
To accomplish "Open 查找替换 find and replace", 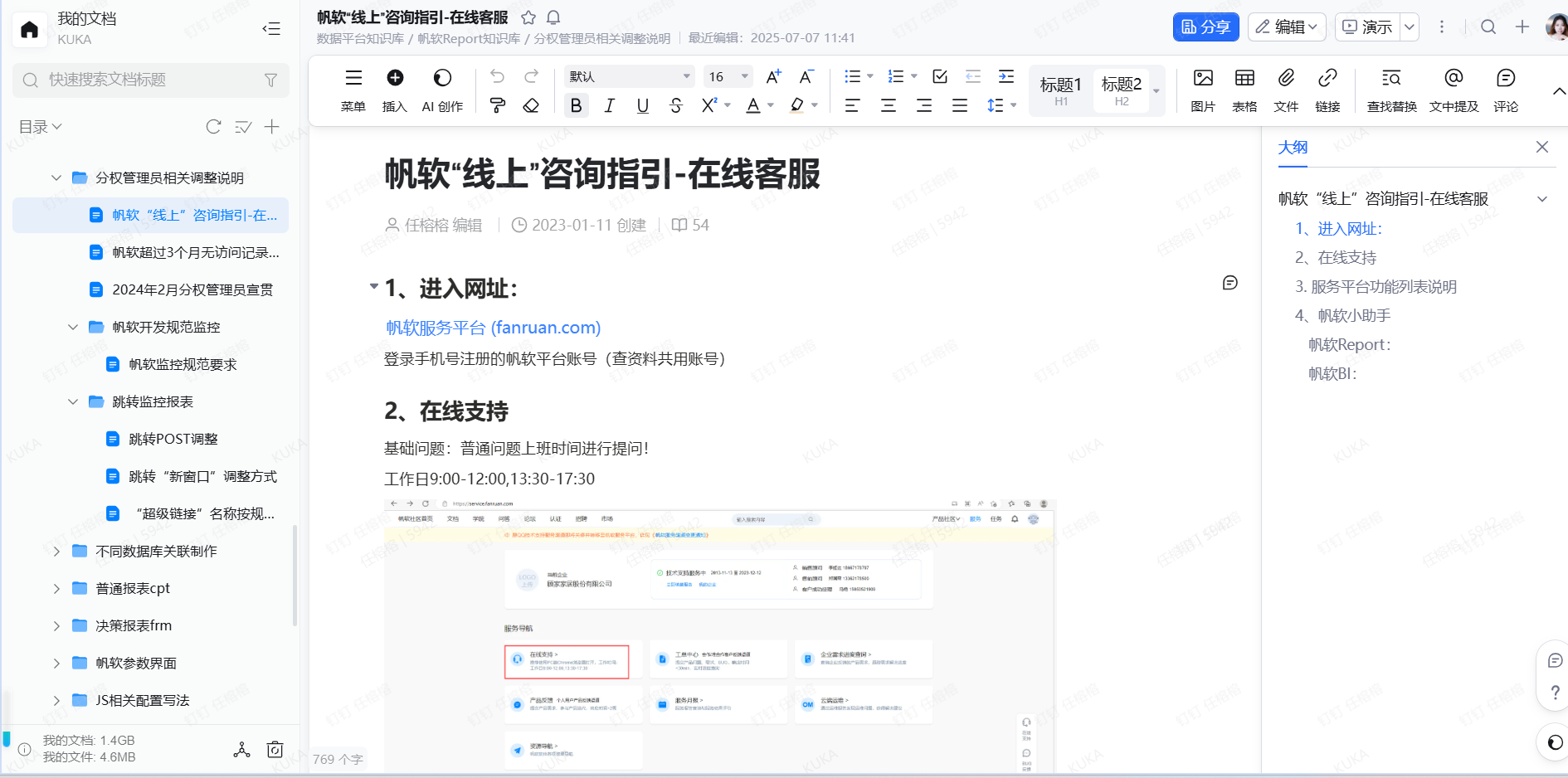I will pos(1391,90).
